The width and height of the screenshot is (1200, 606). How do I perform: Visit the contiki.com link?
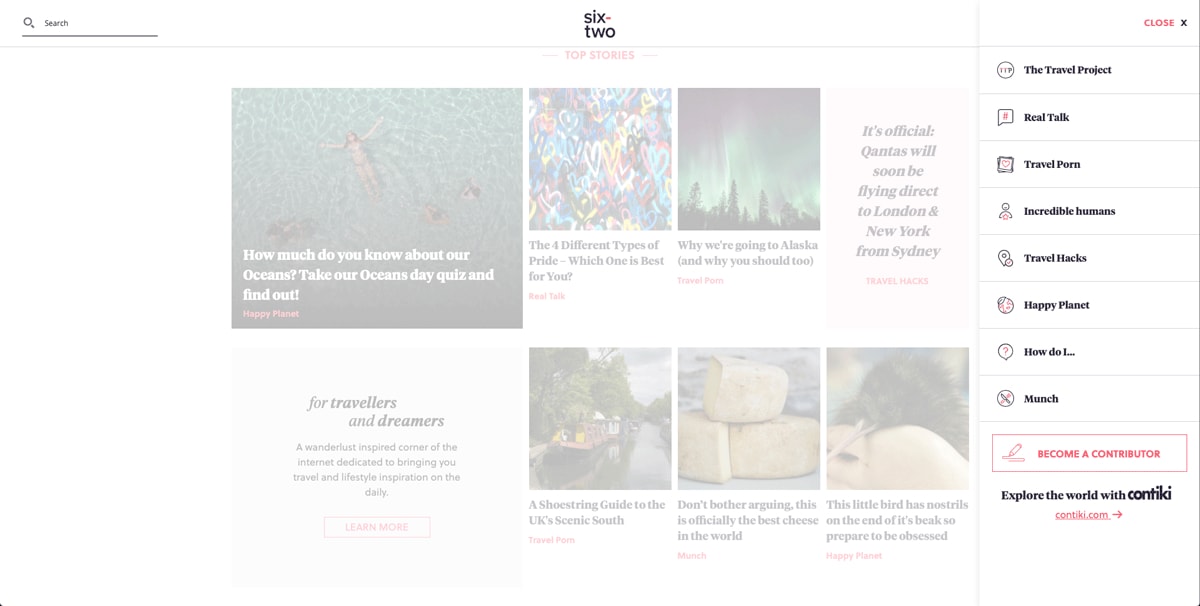coord(1088,515)
